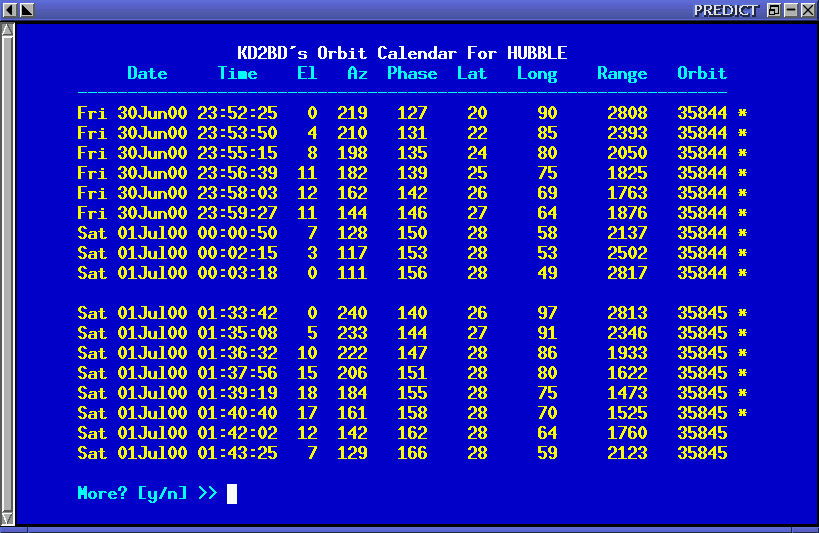Click the vertical scrollbar track
819x533 pixels.
click(x=8, y=270)
